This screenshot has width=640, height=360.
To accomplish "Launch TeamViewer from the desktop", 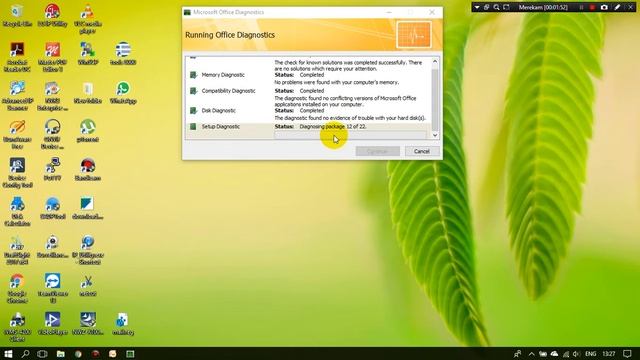I will [52, 289].
